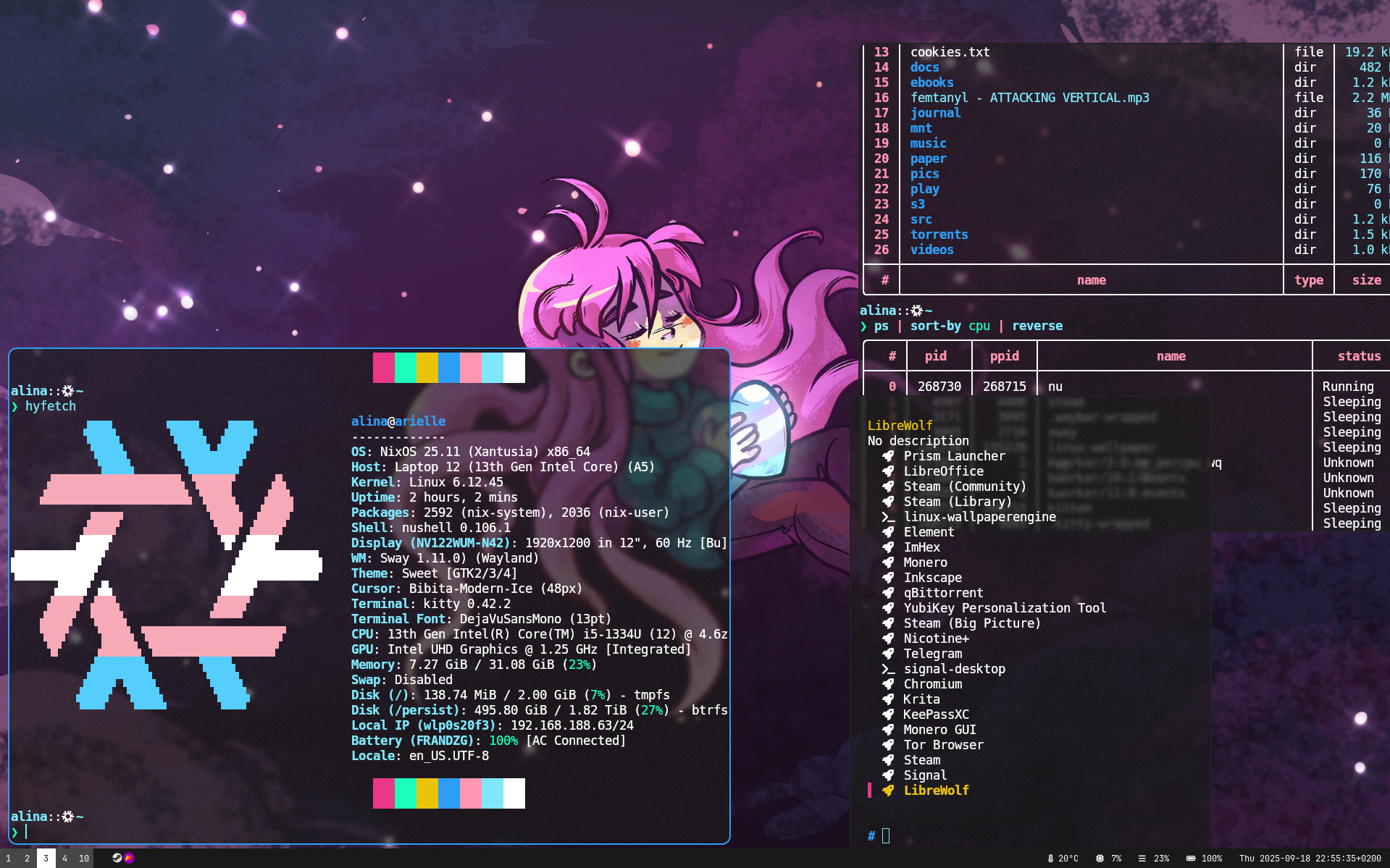The image size is (1390, 868).
Task: Switch to workspace 10
Action: 84,859
